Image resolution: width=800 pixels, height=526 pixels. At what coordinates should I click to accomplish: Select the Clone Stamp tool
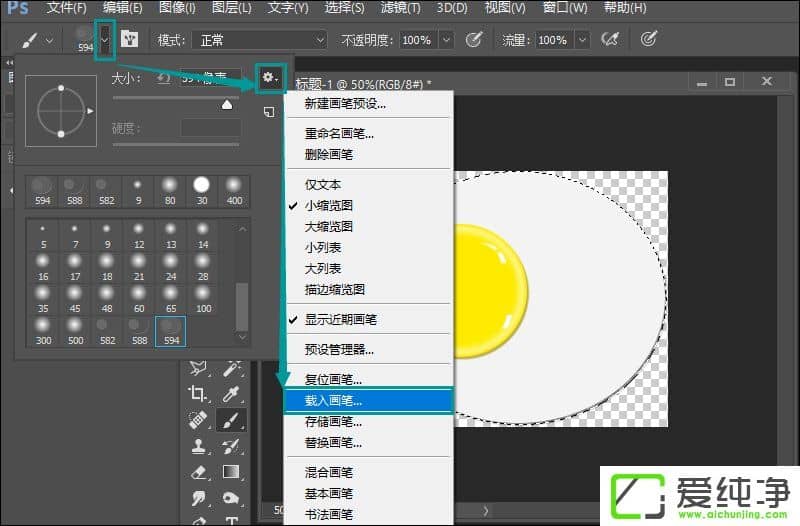[198, 446]
